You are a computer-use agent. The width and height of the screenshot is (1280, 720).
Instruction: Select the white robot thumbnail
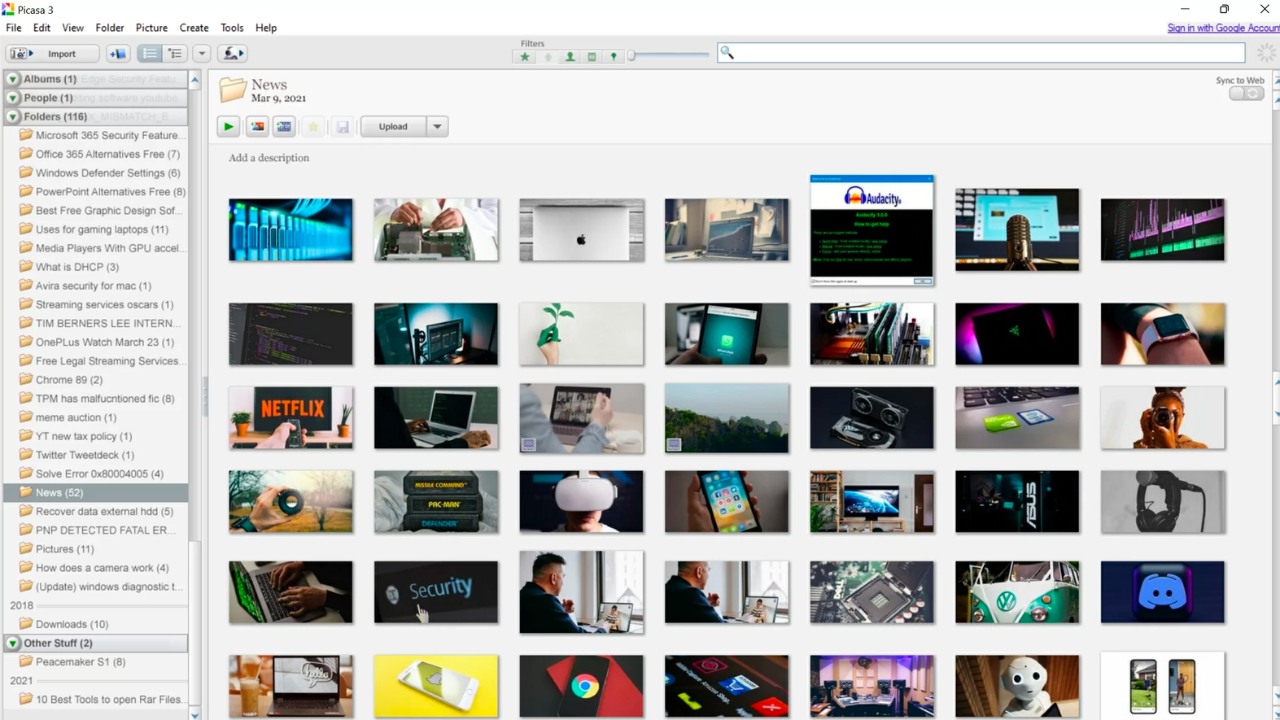1017,686
